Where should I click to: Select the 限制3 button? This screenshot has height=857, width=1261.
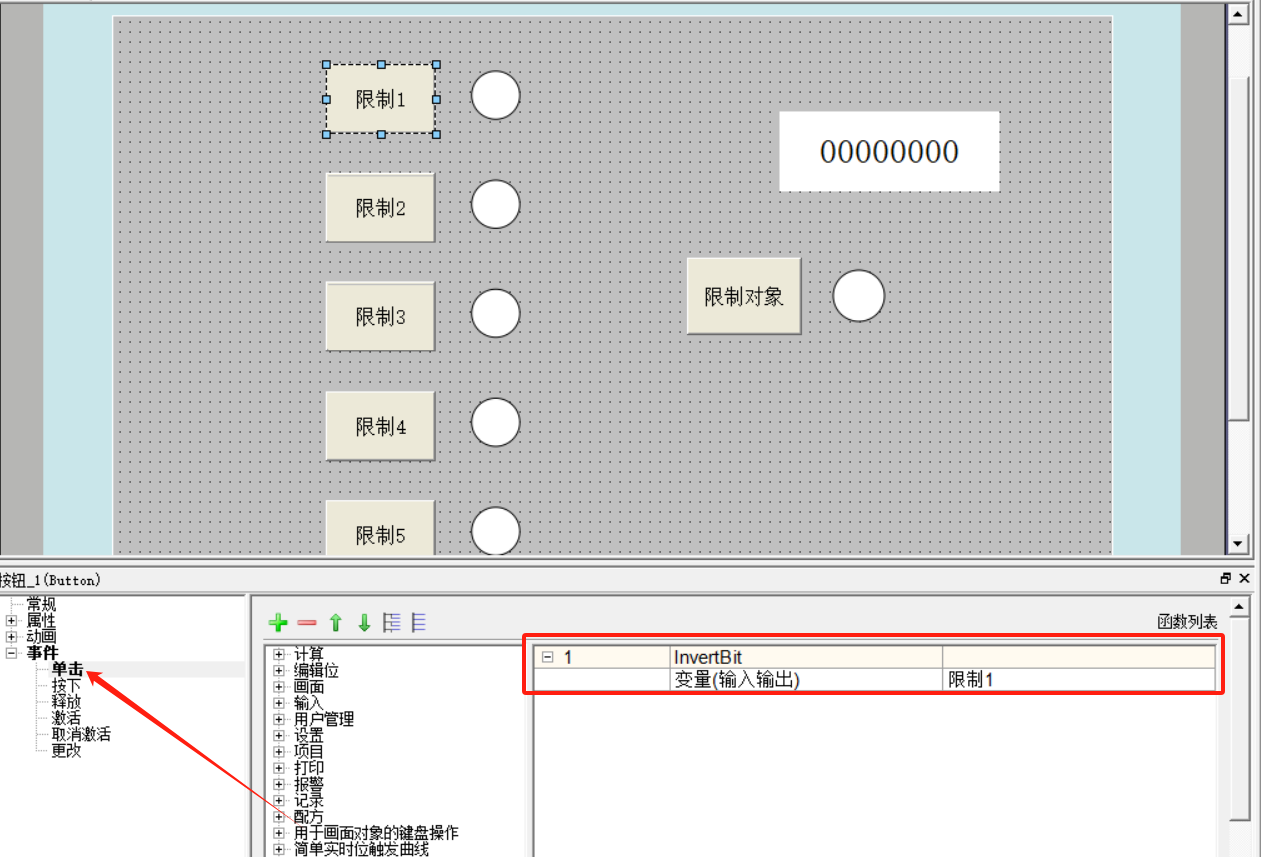point(380,317)
